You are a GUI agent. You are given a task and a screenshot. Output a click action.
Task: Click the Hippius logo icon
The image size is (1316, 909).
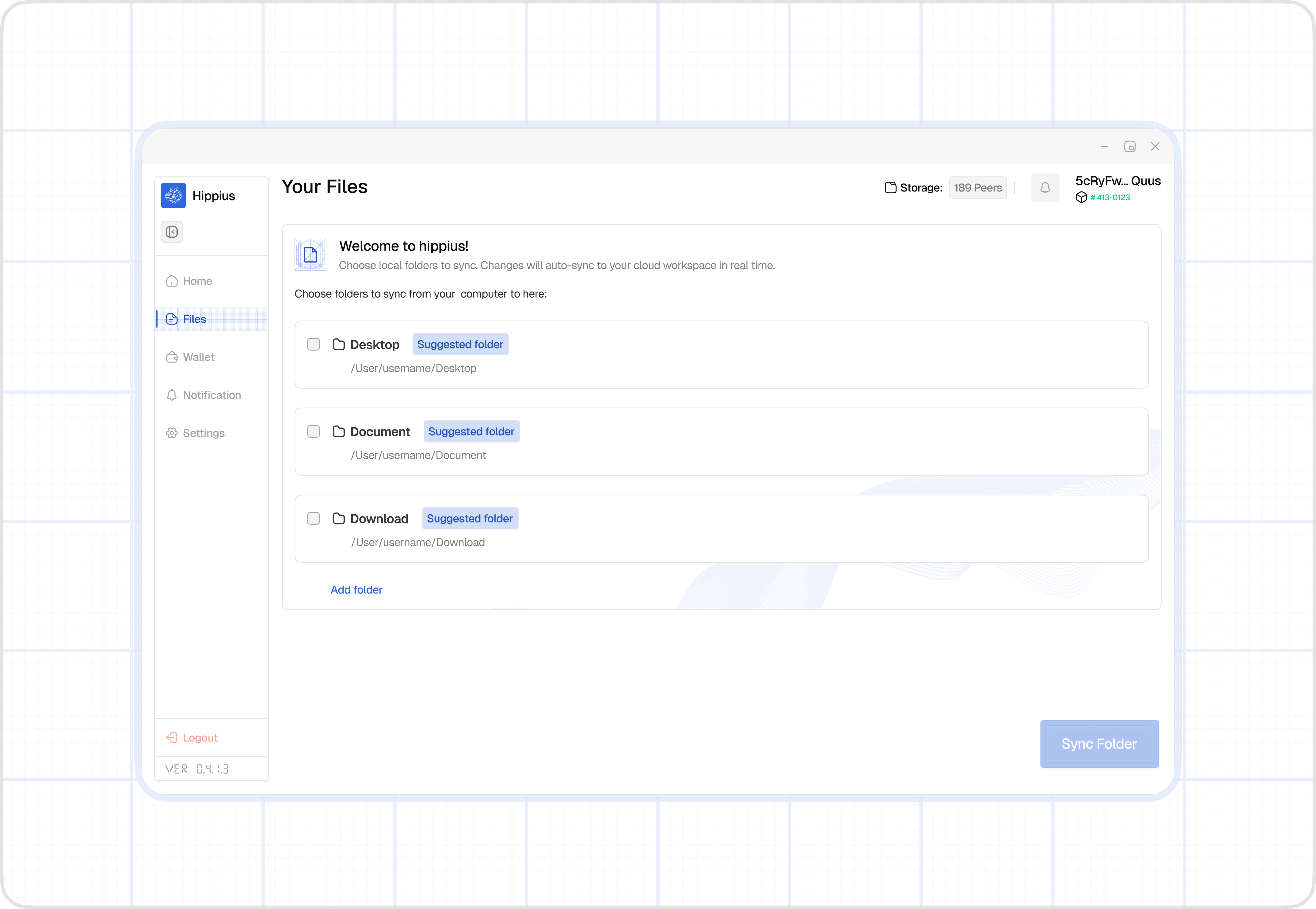click(x=173, y=195)
